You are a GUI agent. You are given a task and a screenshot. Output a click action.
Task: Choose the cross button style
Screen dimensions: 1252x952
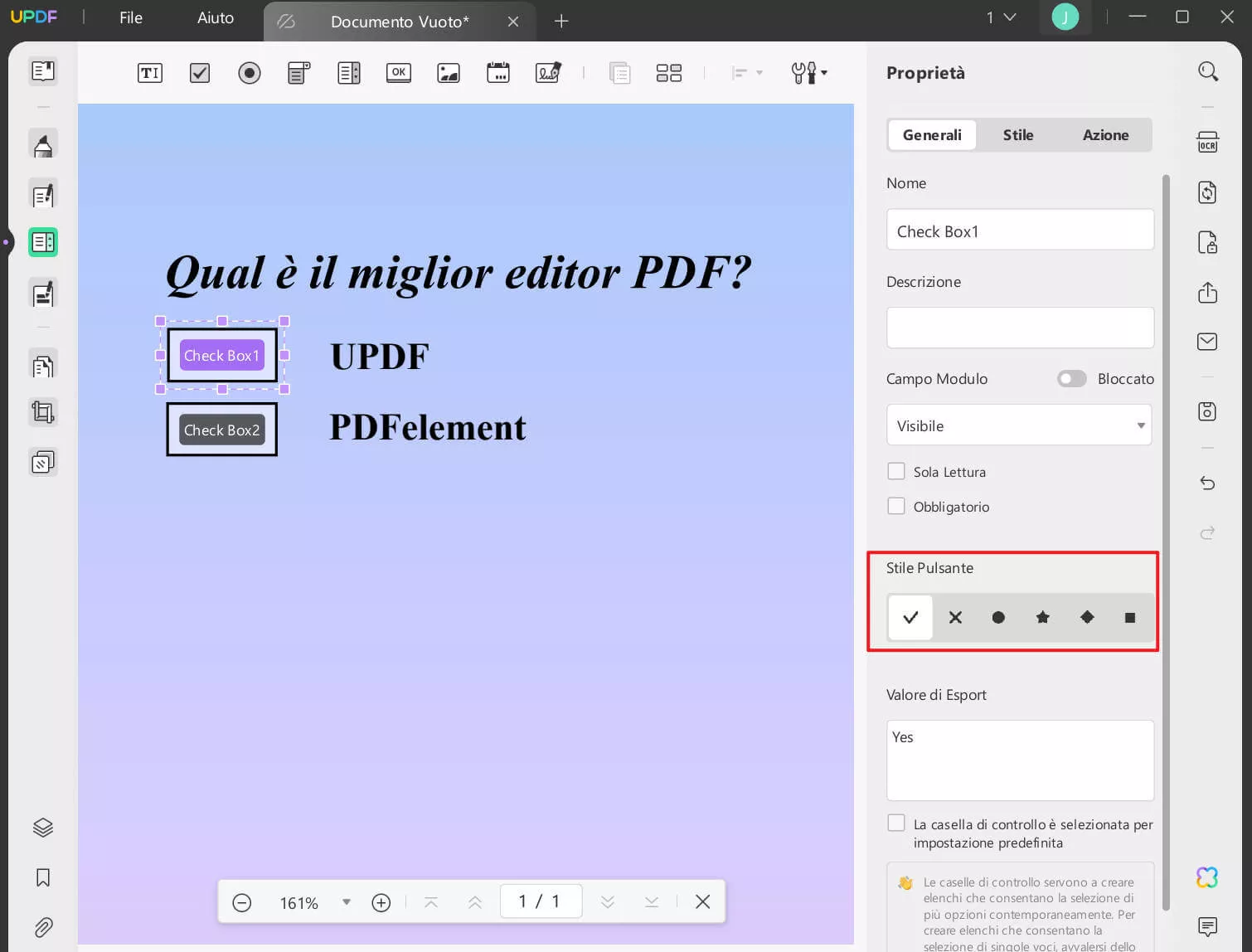(x=955, y=617)
